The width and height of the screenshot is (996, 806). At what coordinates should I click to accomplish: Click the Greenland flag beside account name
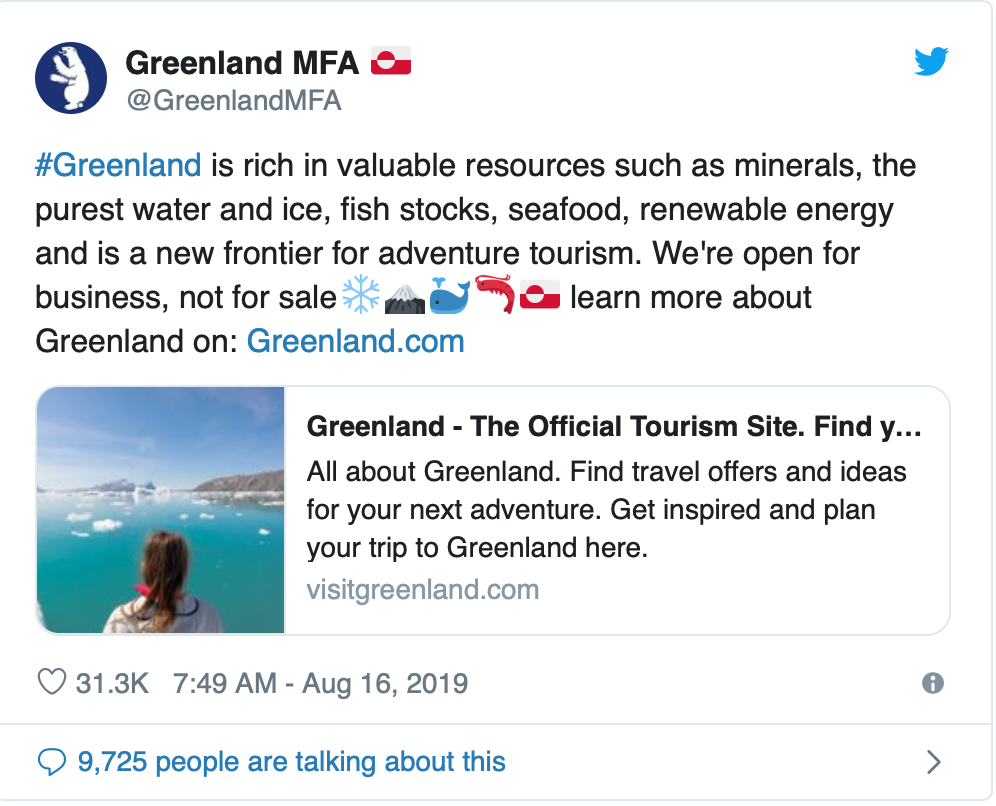click(391, 62)
